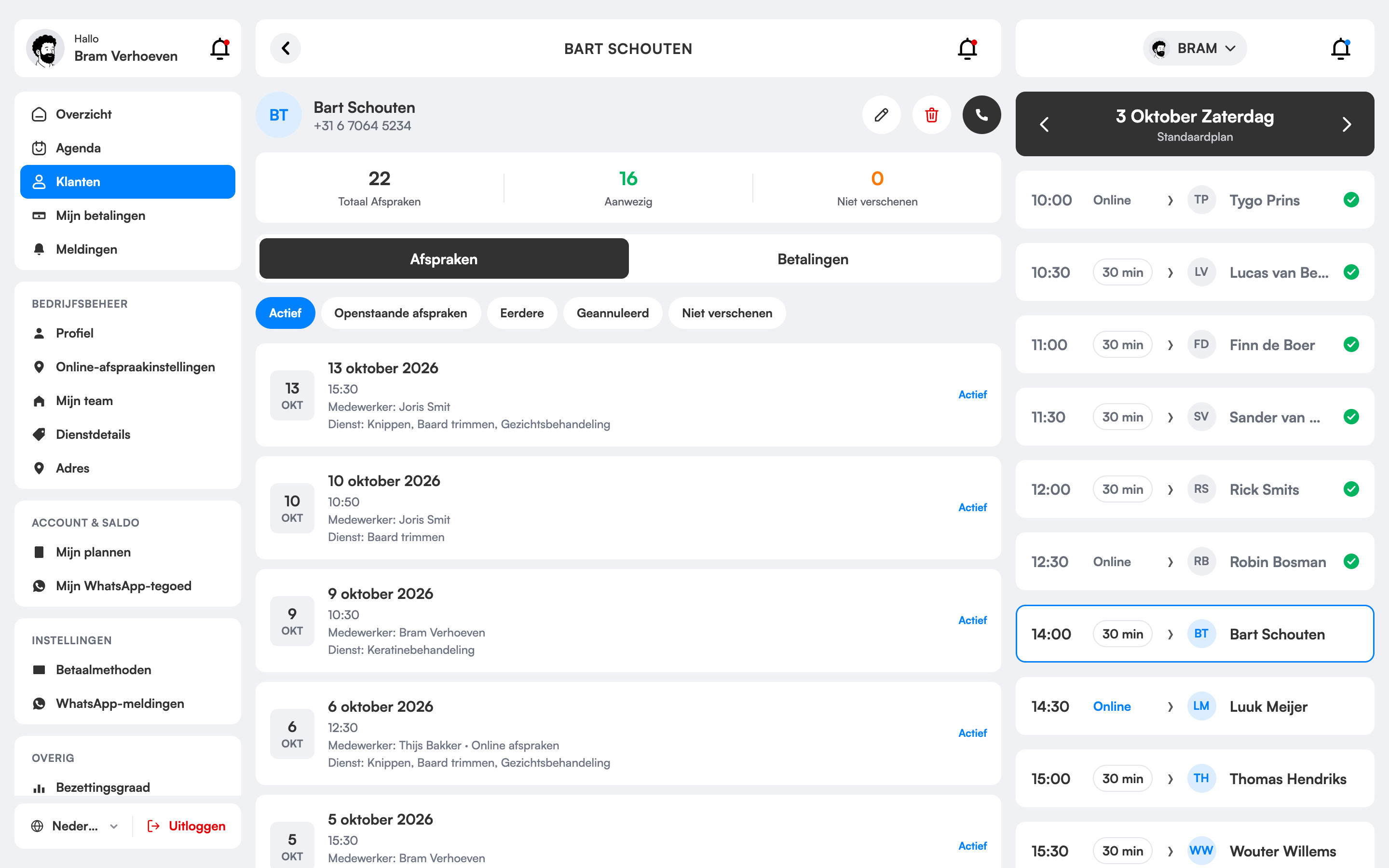Filter by Niet verschenen
Image resolution: width=1389 pixels, height=868 pixels.
pos(727,313)
